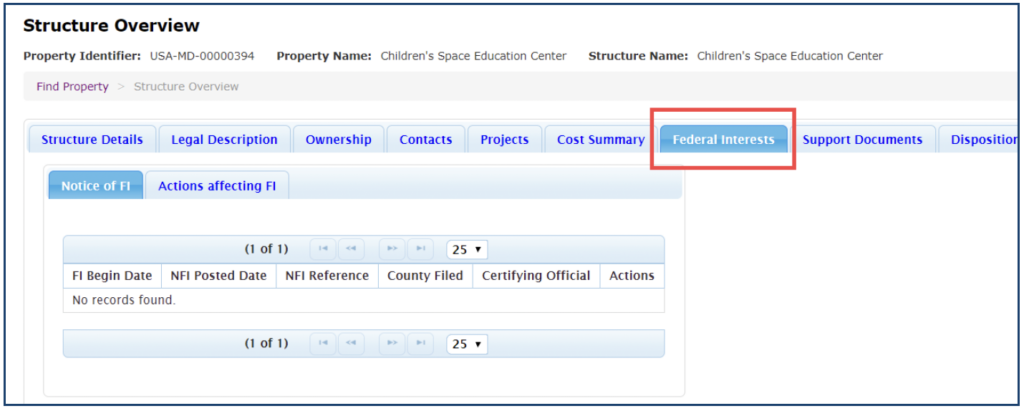The image size is (1024, 411).
Task: Click last page icon in top paginator
Action: (421, 249)
